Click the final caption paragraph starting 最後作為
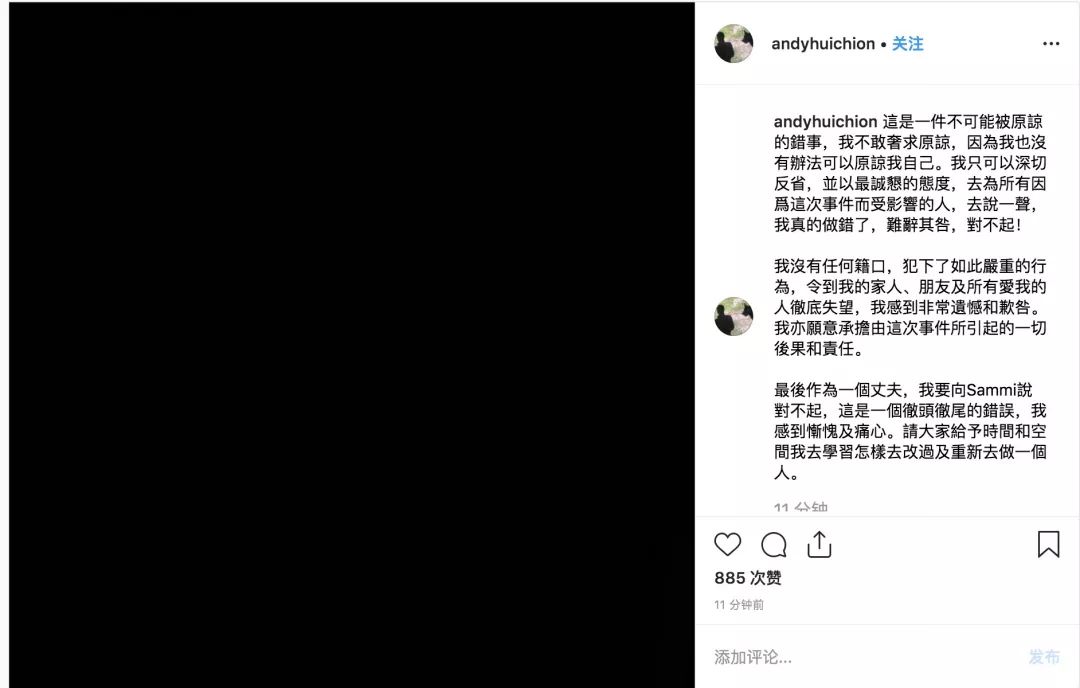Viewport: 1080px width, 688px height. click(x=910, y=431)
